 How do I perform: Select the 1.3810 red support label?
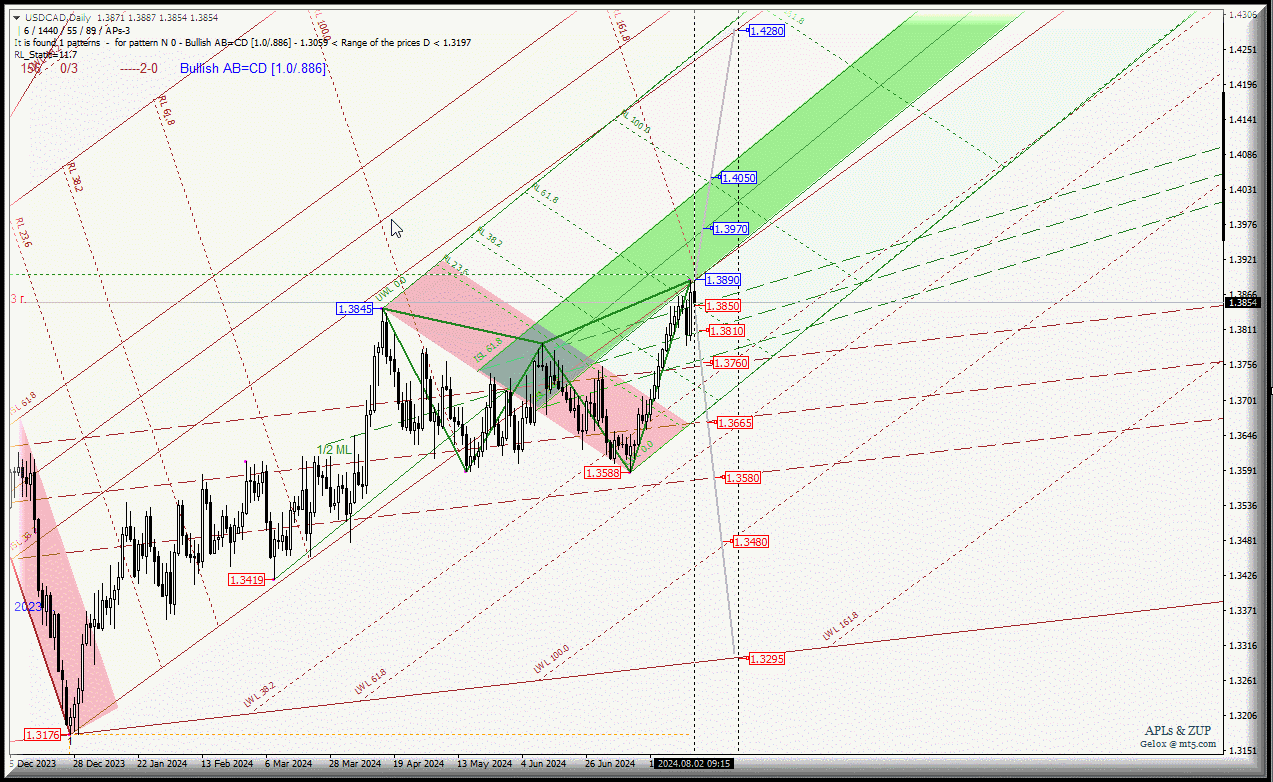(x=727, y=330)
